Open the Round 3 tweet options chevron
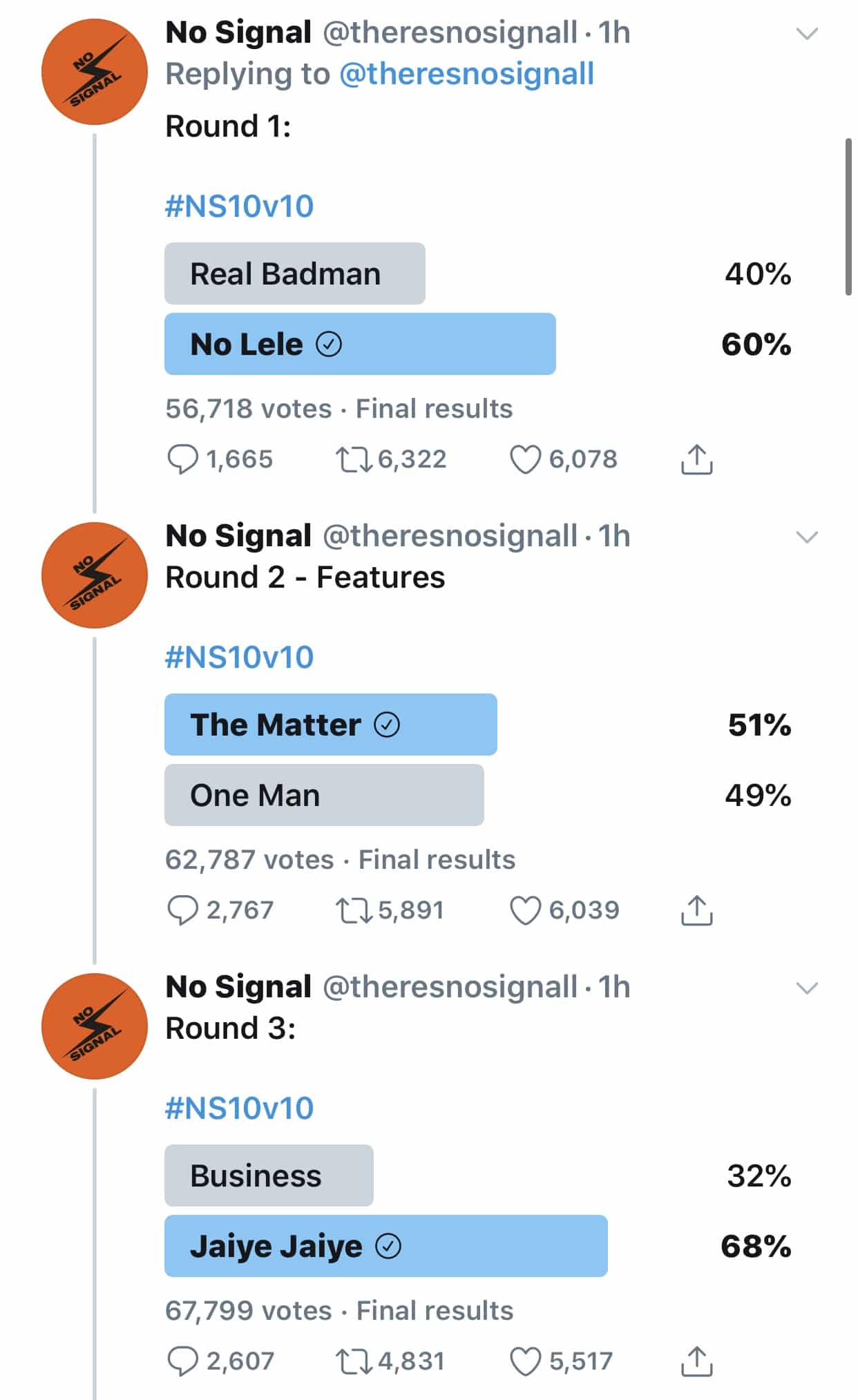858x1400 pixels. [807, 988]
